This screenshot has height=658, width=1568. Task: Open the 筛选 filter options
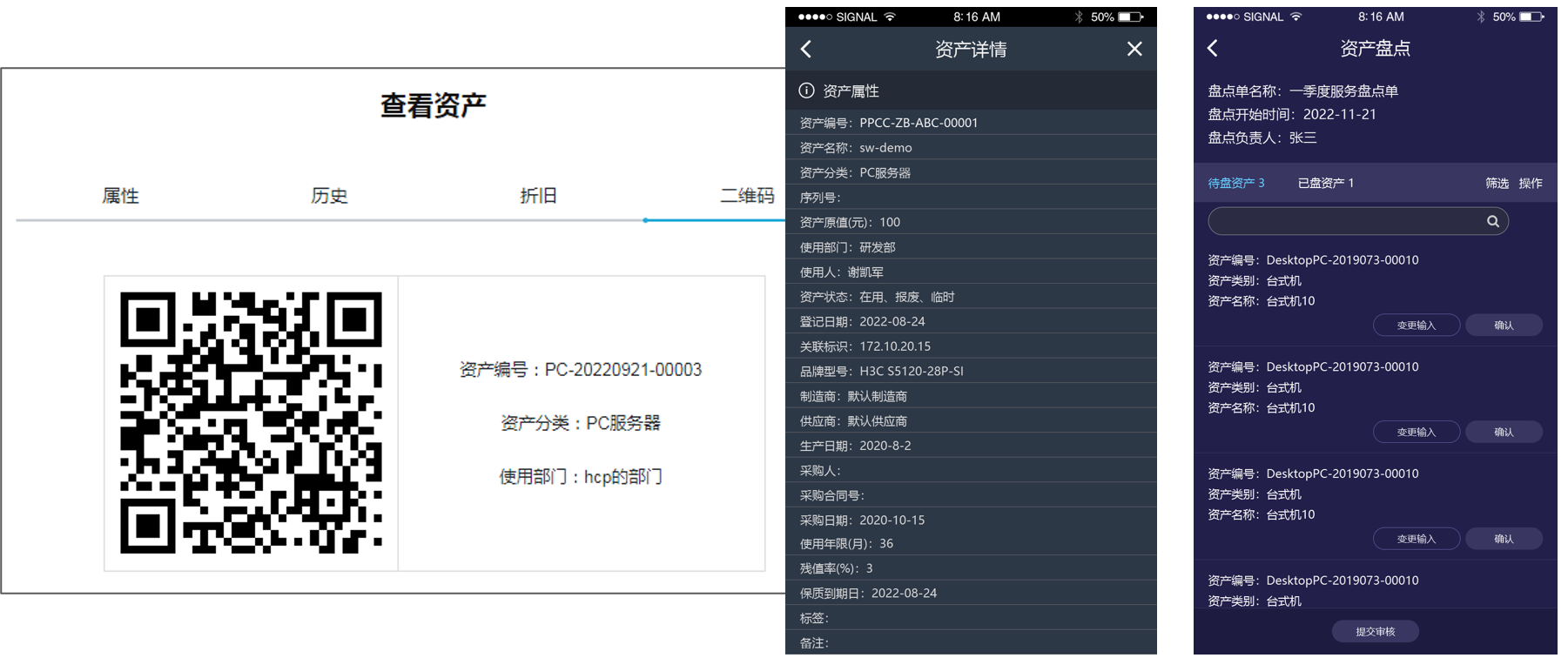point(1497,183)
